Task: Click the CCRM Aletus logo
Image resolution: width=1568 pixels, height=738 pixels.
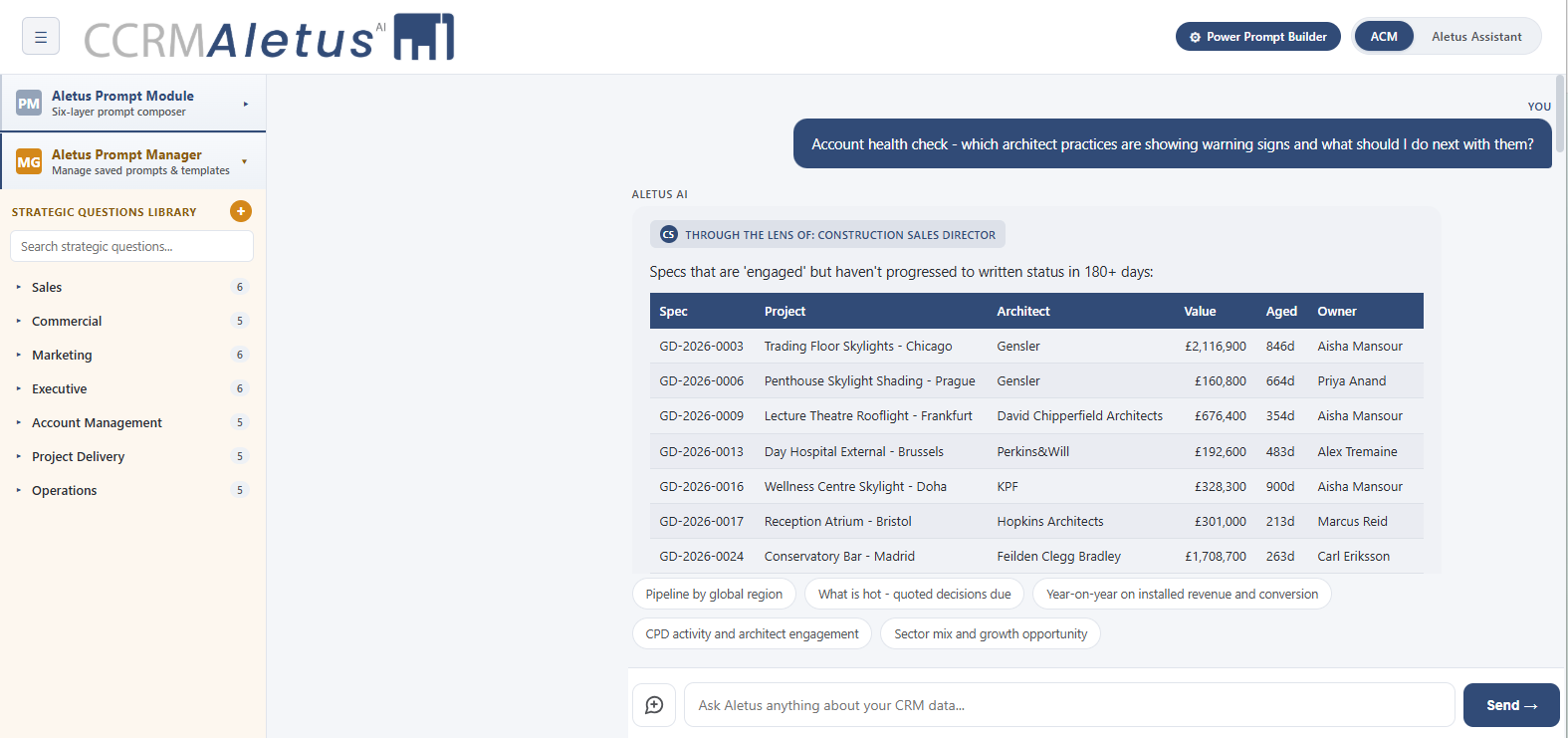Action: pos(269,37)
